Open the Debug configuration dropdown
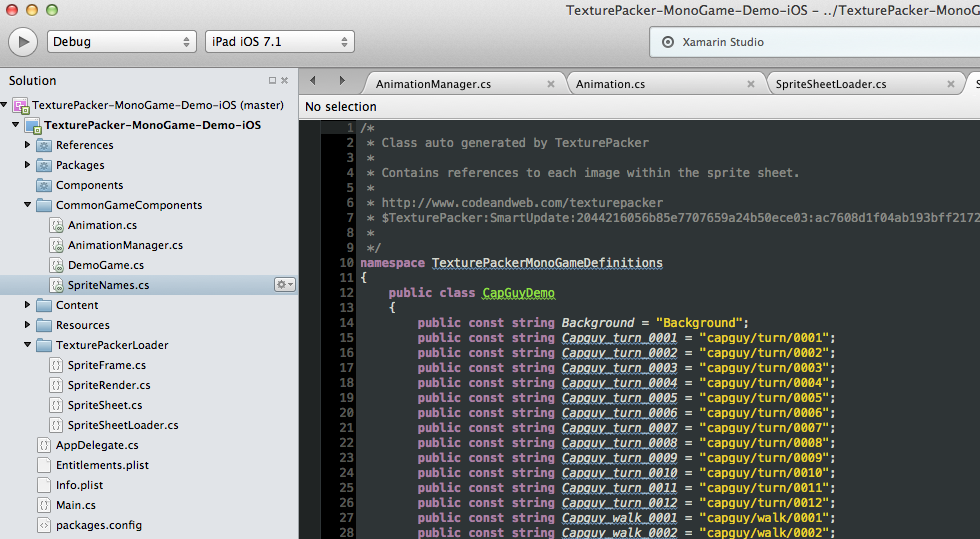Screen dimensions: 980x539 coord(121,42)
